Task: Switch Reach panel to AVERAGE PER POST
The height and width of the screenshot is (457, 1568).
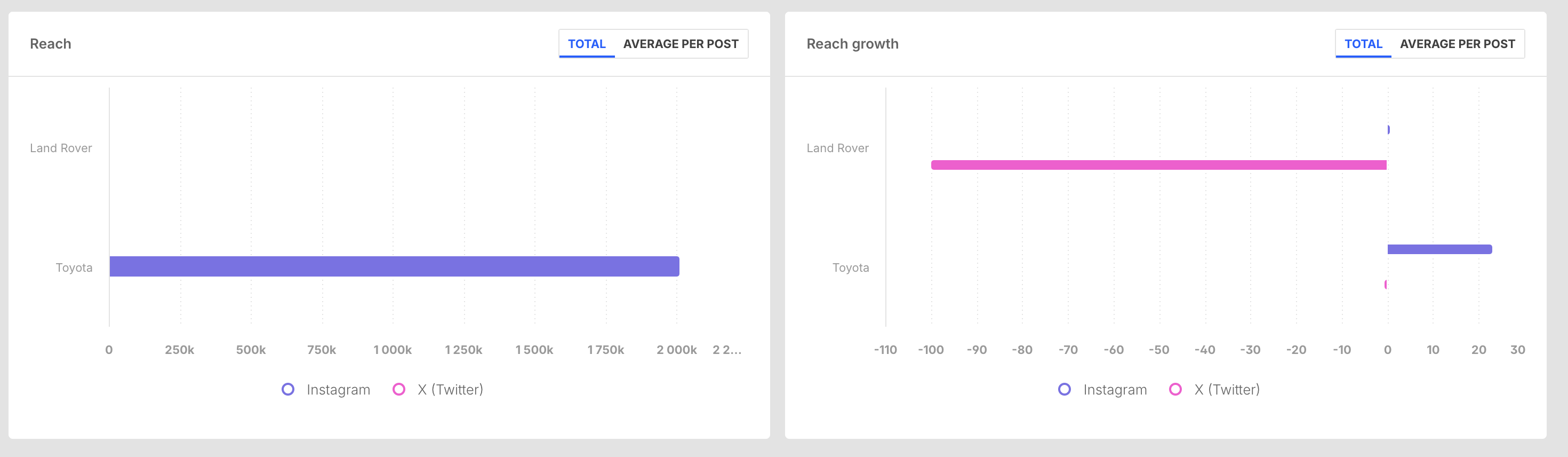Action: point(681,44)
